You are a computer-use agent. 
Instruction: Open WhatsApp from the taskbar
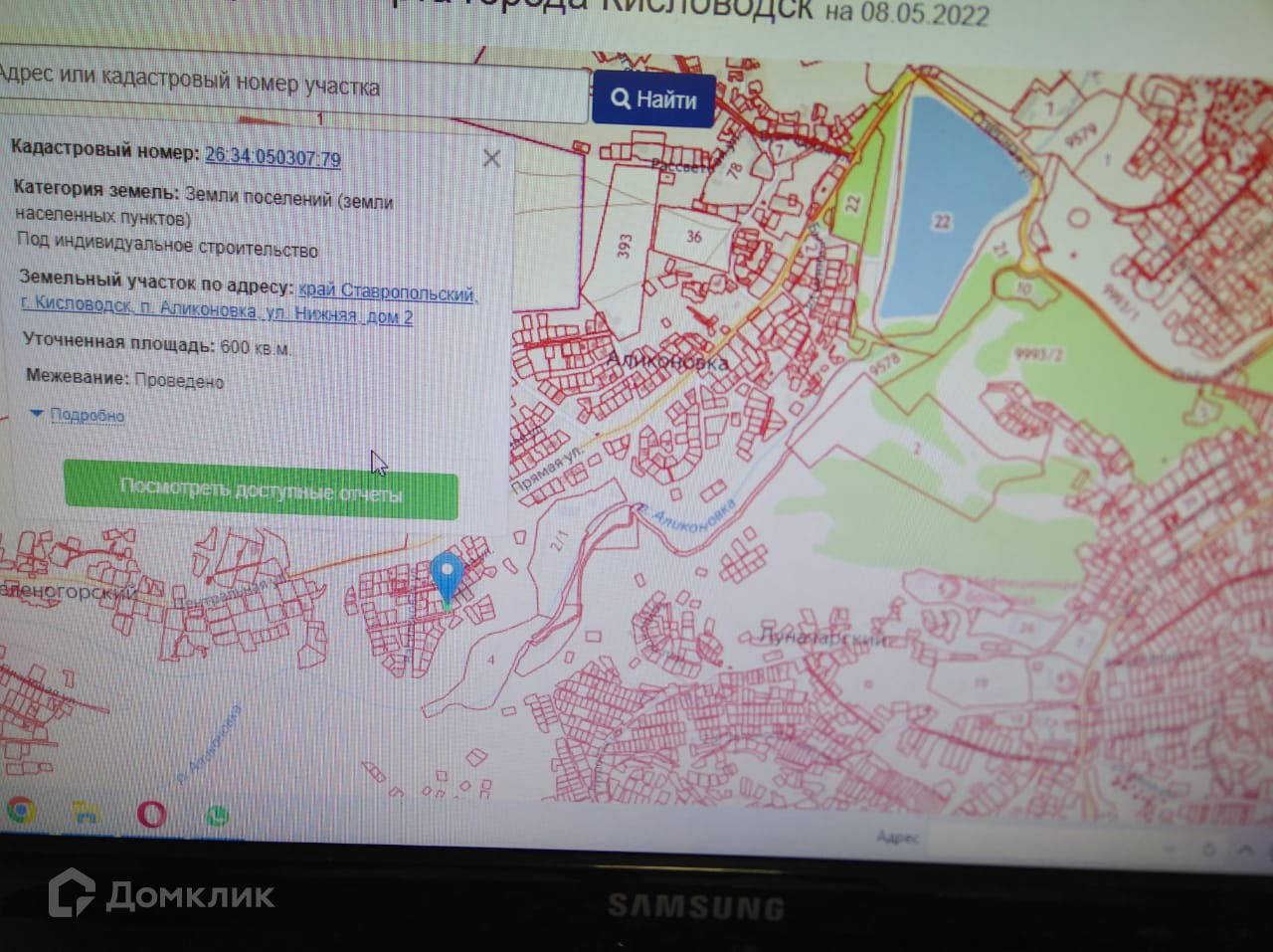pos(217,817)
